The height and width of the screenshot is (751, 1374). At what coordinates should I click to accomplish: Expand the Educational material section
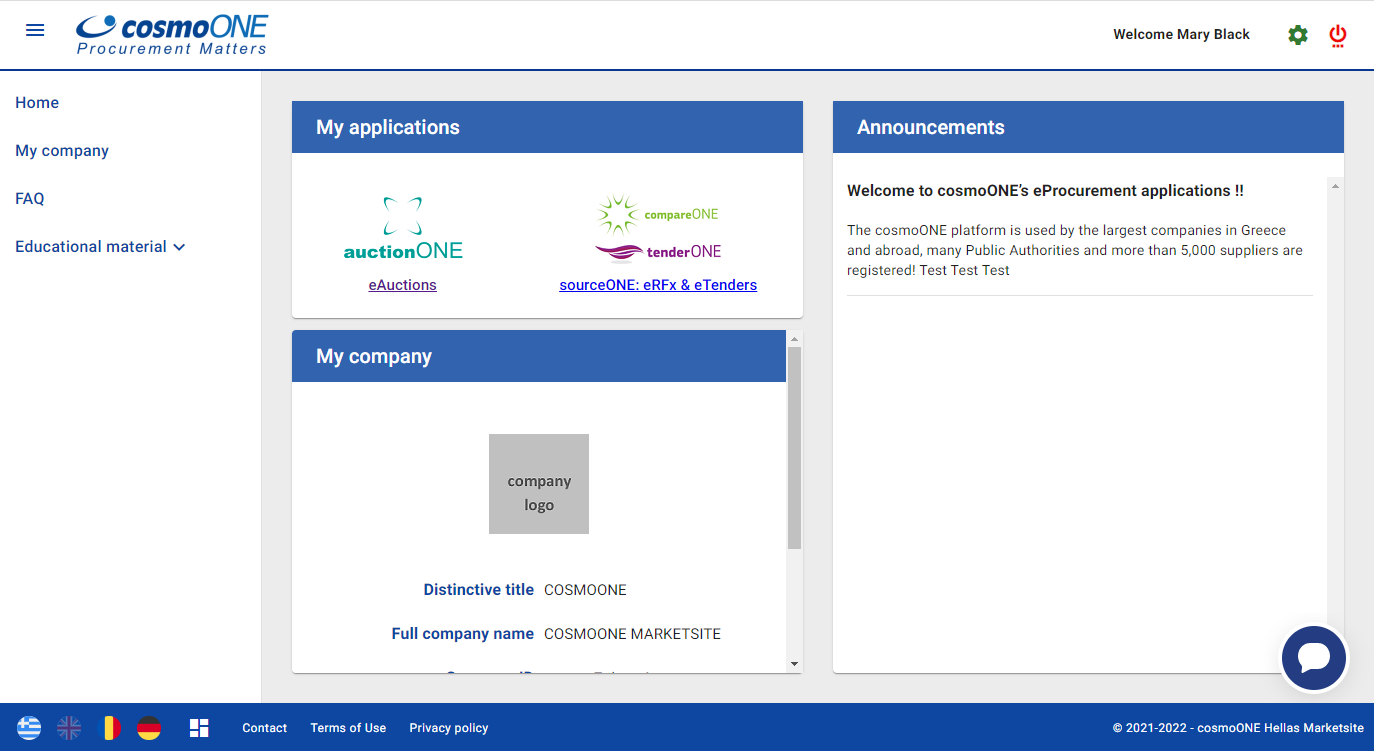[100, 246]
